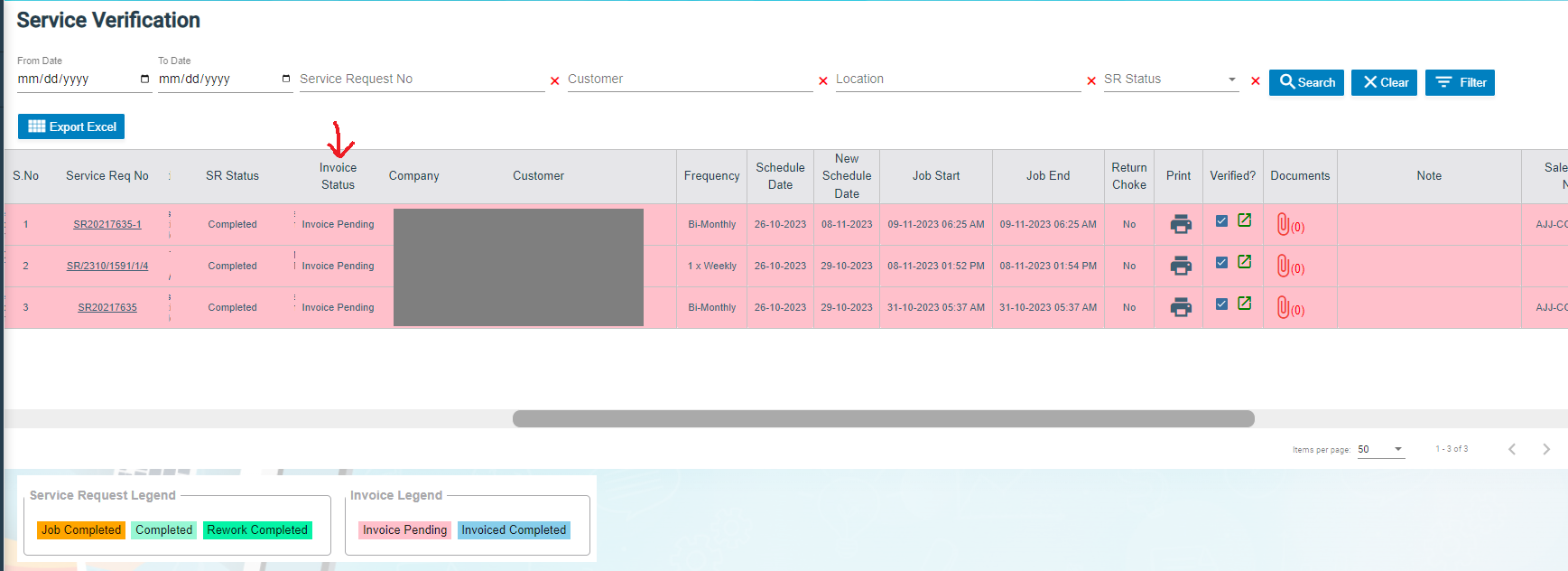Sort by the Schedule Date column header
Image resolution: width=1568 pixels, height=571 pixels.
click(x=780, y=176)
